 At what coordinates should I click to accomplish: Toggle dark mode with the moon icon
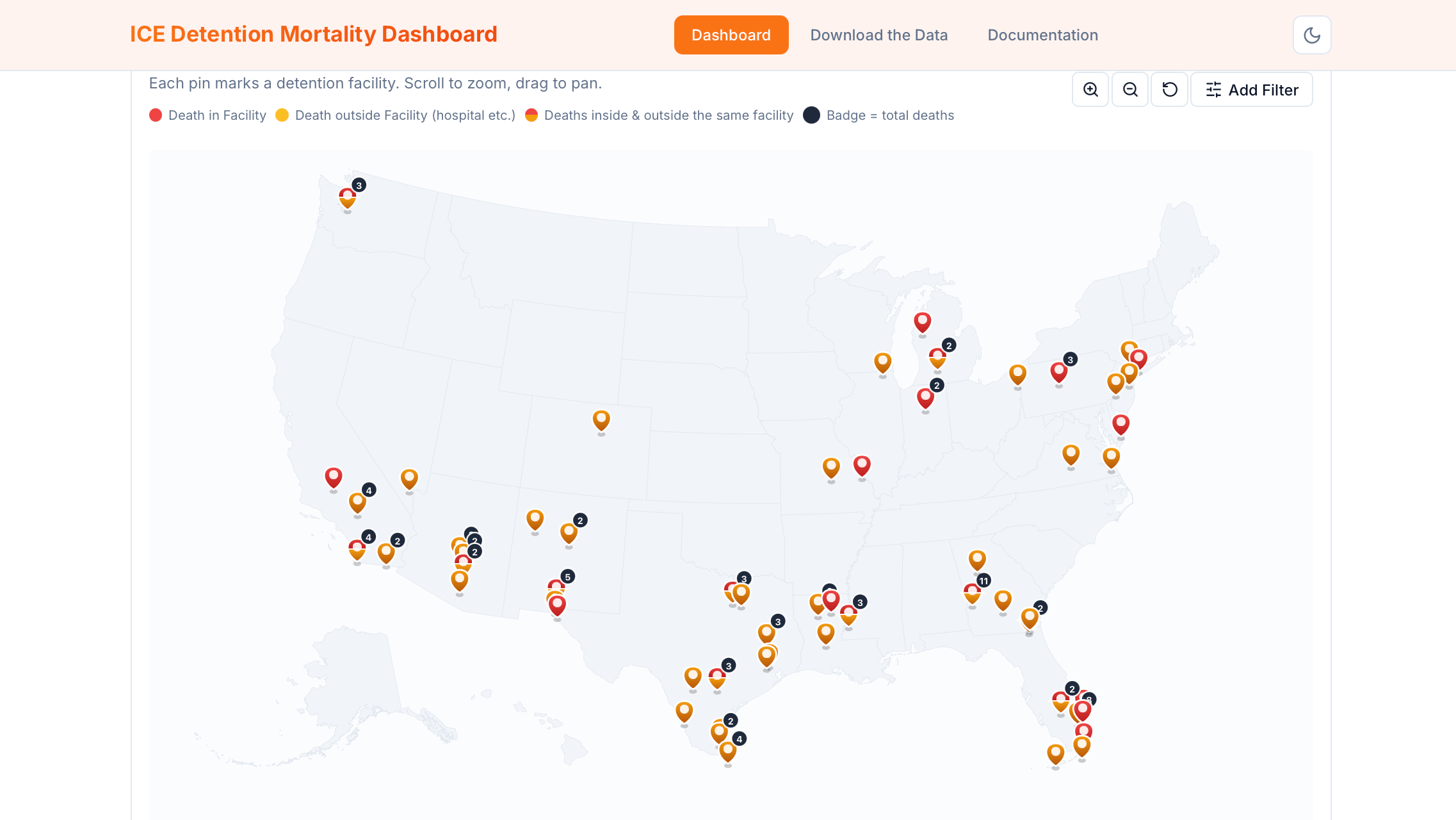(1312, 35)
